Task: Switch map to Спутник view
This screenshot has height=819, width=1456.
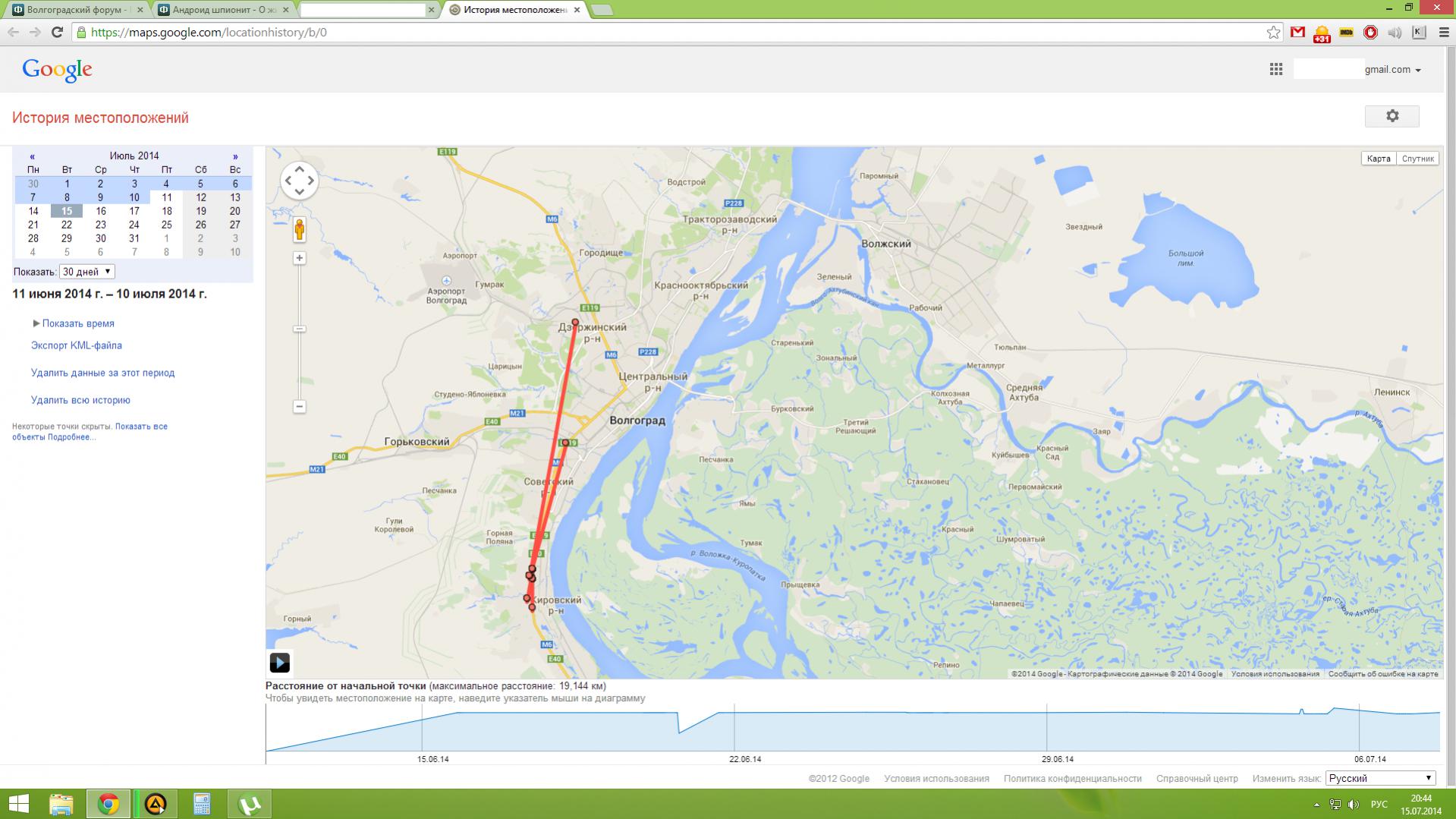Action: (1417, 159)
